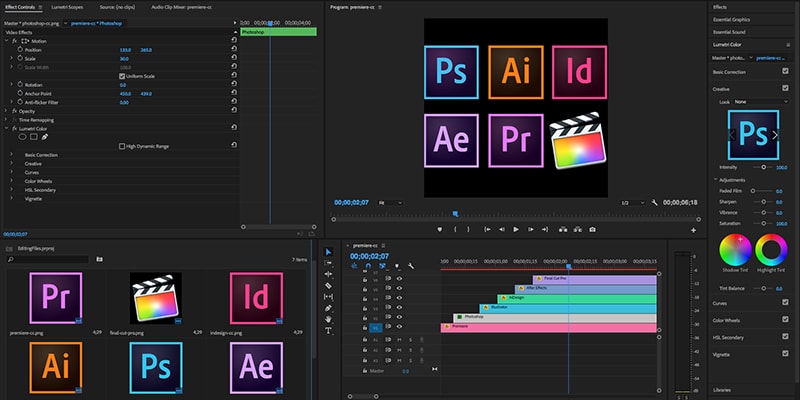Viewport: 800px width, 400px height.
Task: Select the Pen tool in tools panel
Action: [329, 308]
